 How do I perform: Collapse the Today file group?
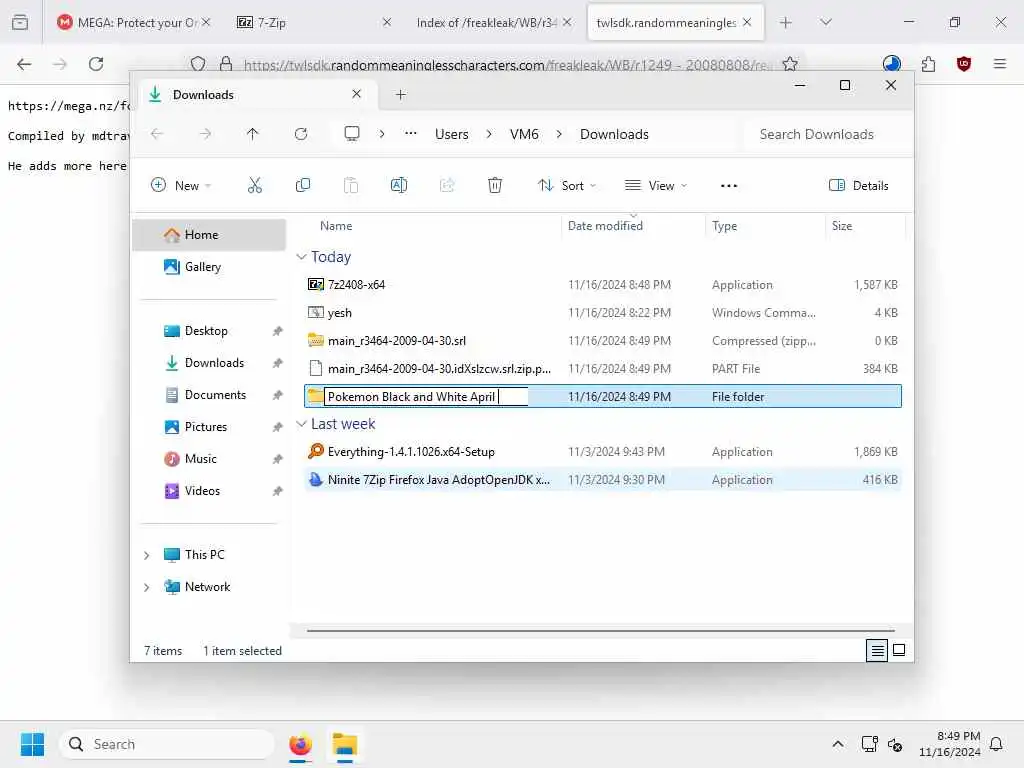tap(301, 257)
